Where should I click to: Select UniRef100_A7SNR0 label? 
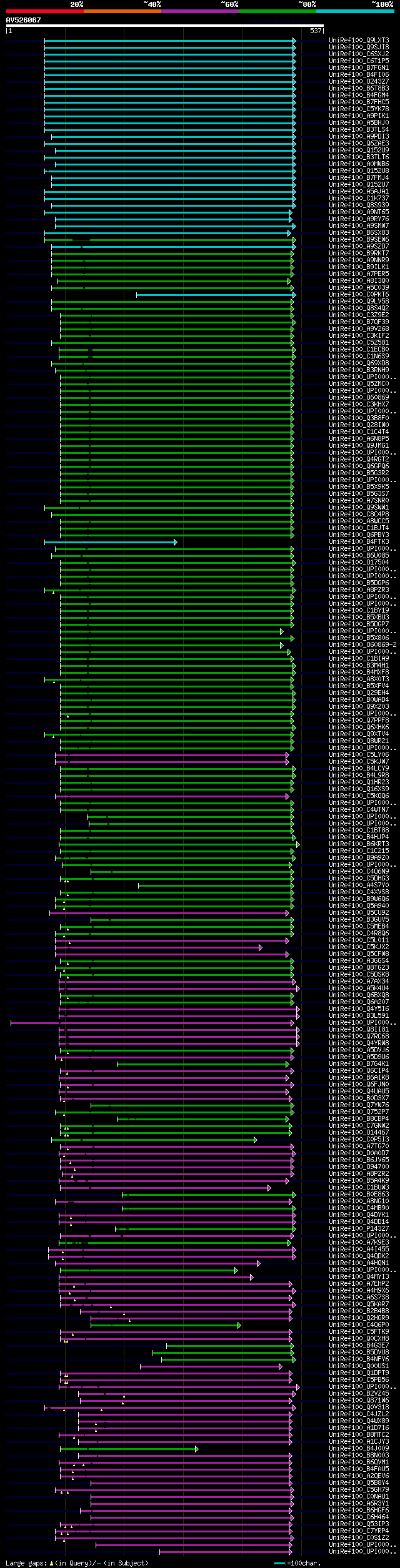[359, 501]
